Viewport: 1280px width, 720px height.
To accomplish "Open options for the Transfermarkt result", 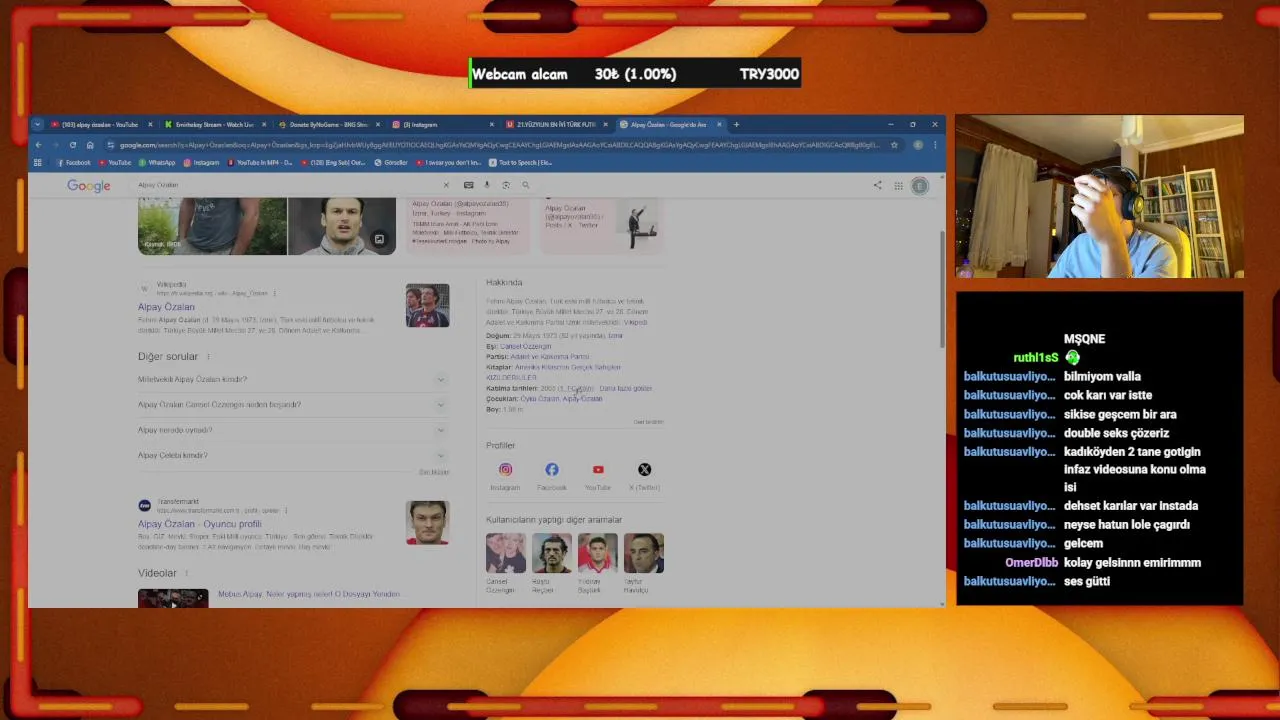I will pos(286,510).
